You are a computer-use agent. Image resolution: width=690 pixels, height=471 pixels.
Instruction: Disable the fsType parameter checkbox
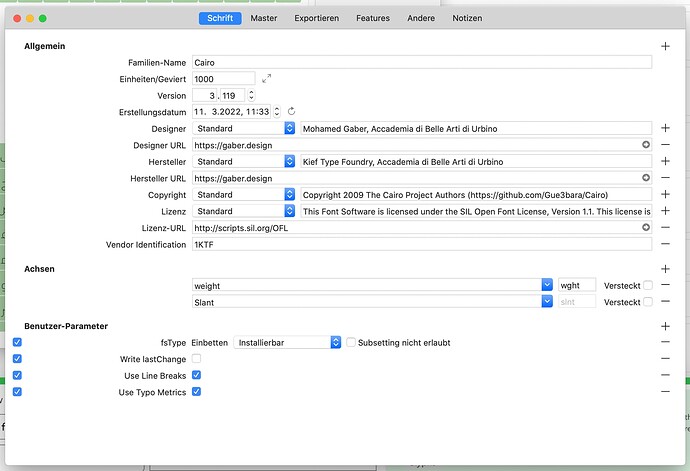point(17,342)
